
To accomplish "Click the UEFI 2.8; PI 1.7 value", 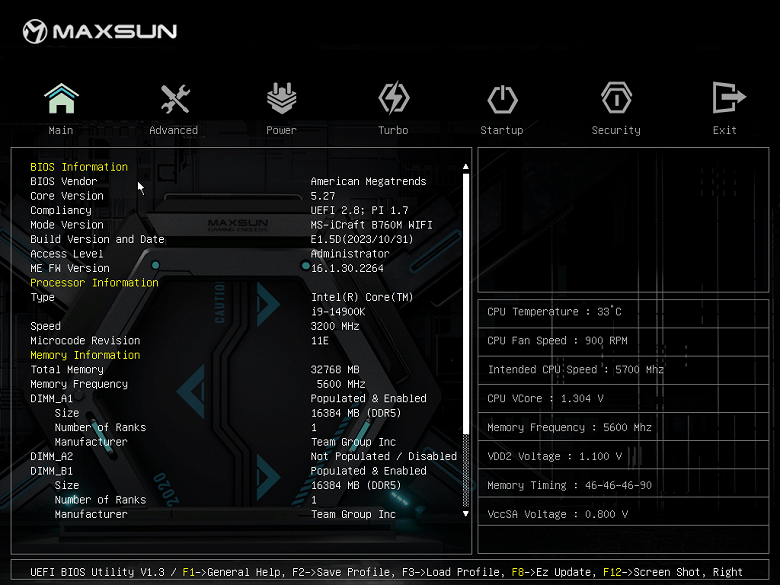I will pos(359,210).
